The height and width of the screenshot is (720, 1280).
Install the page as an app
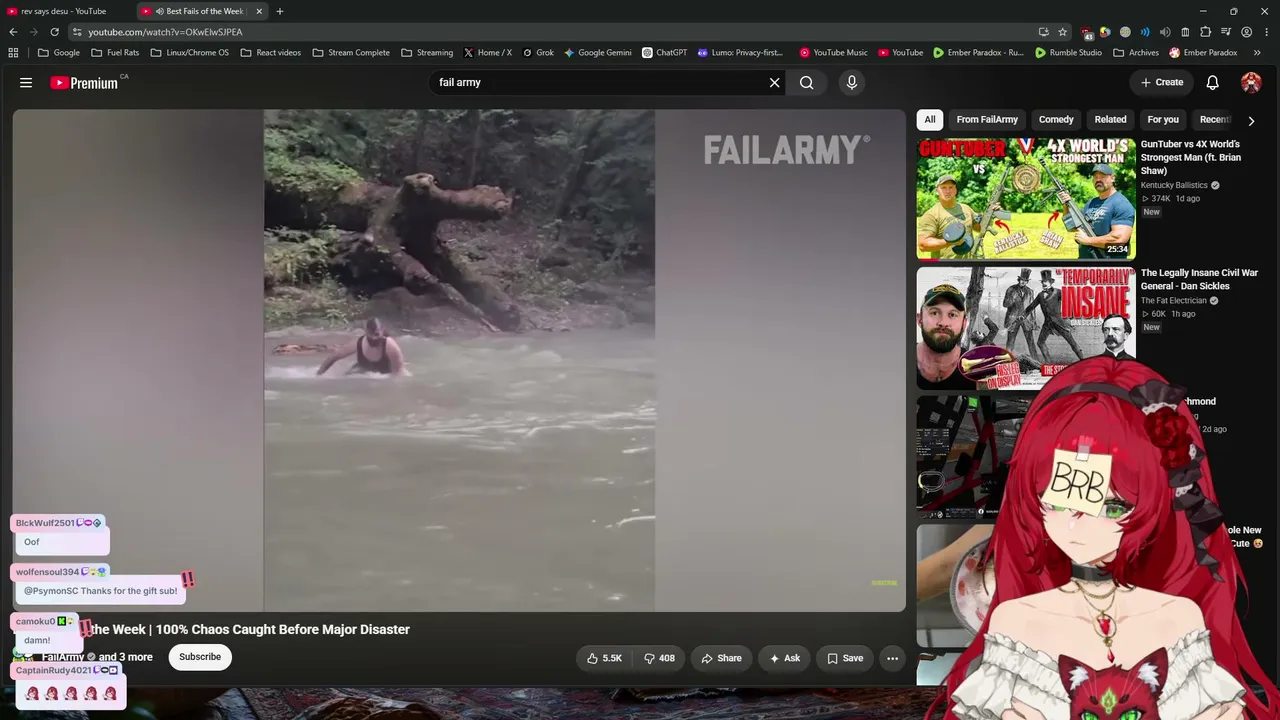click(x=1044, y=32)
